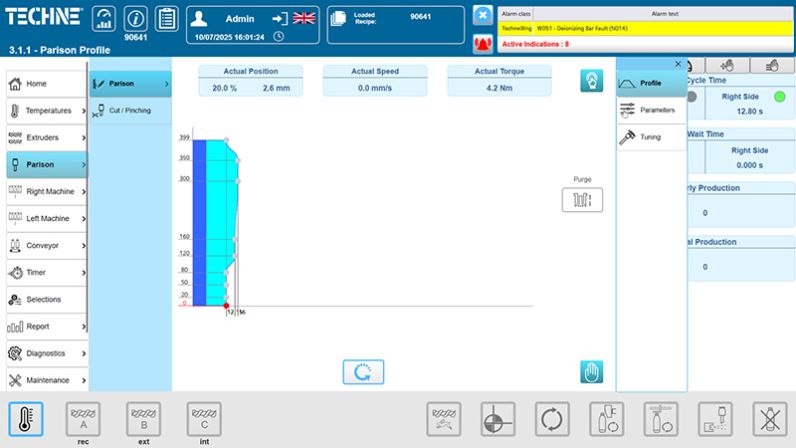Viewport: 796px width, 448px height.
Task: Click the Right Side green status indicator
Action: [x=780, y=97]
